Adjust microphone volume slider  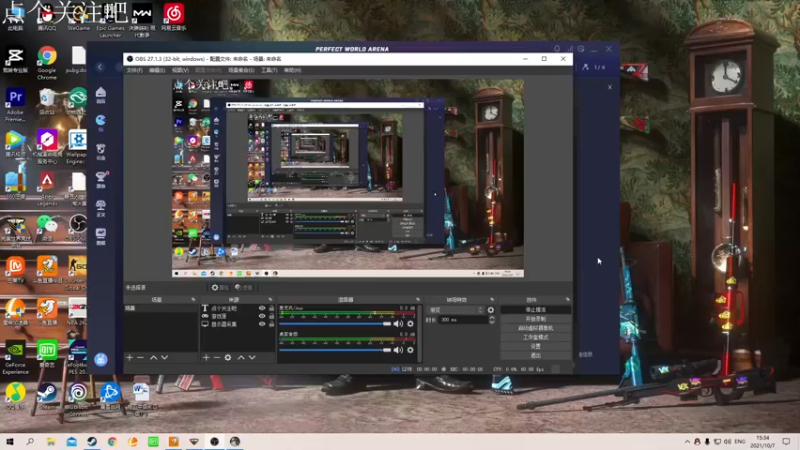click(335, 323)
